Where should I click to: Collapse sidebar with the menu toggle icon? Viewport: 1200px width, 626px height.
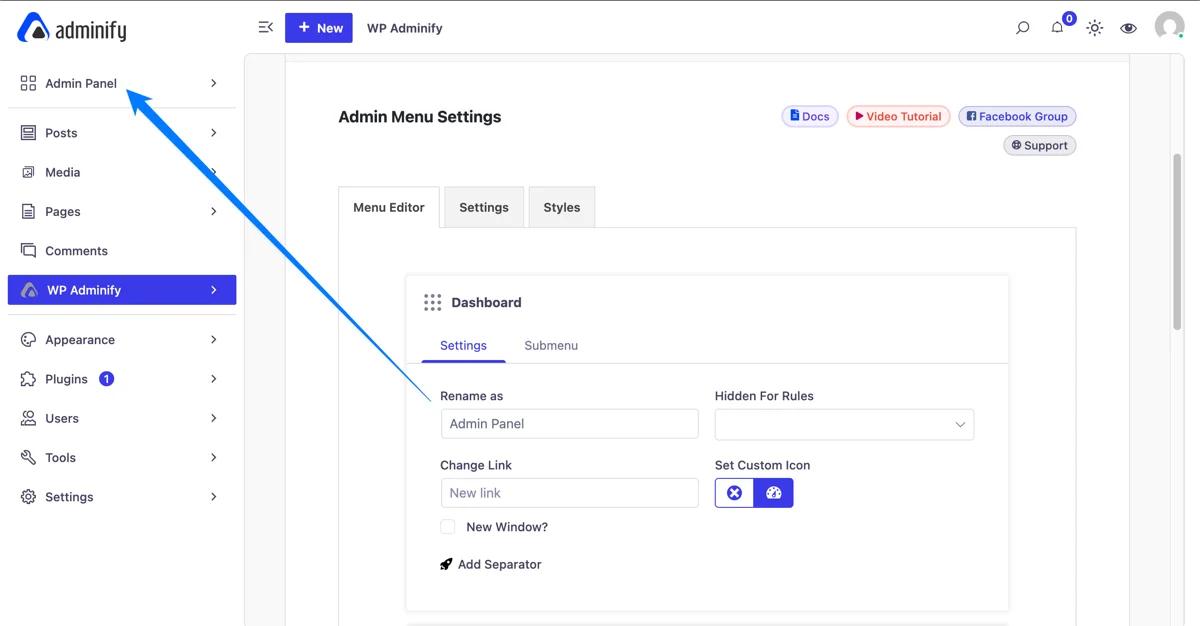(265, 28)
